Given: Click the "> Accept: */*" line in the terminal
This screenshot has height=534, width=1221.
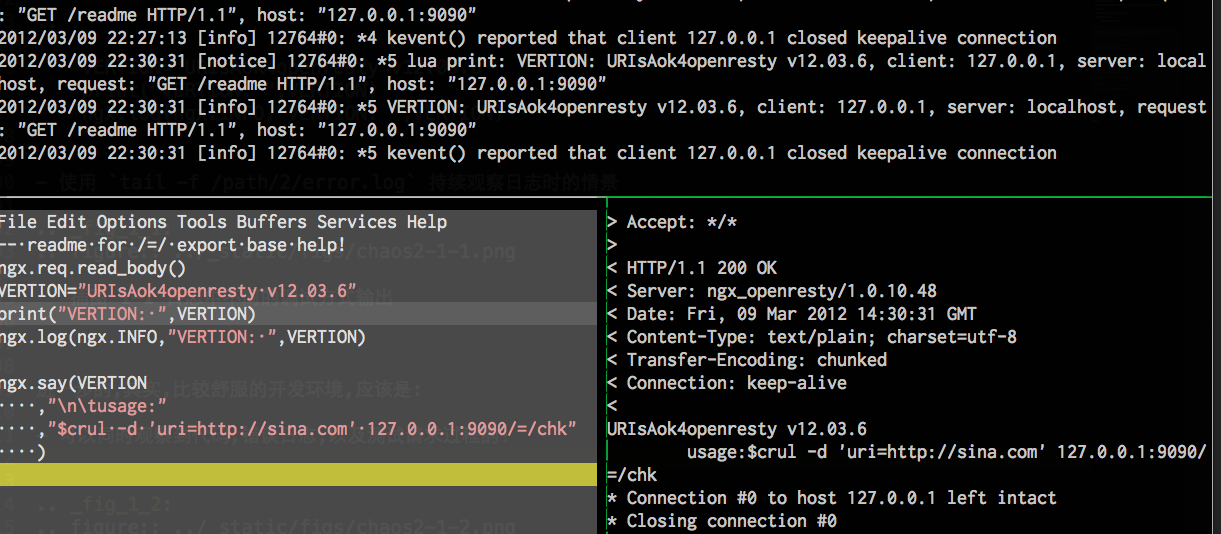Looking at the screenshot, I should [672, 222].
